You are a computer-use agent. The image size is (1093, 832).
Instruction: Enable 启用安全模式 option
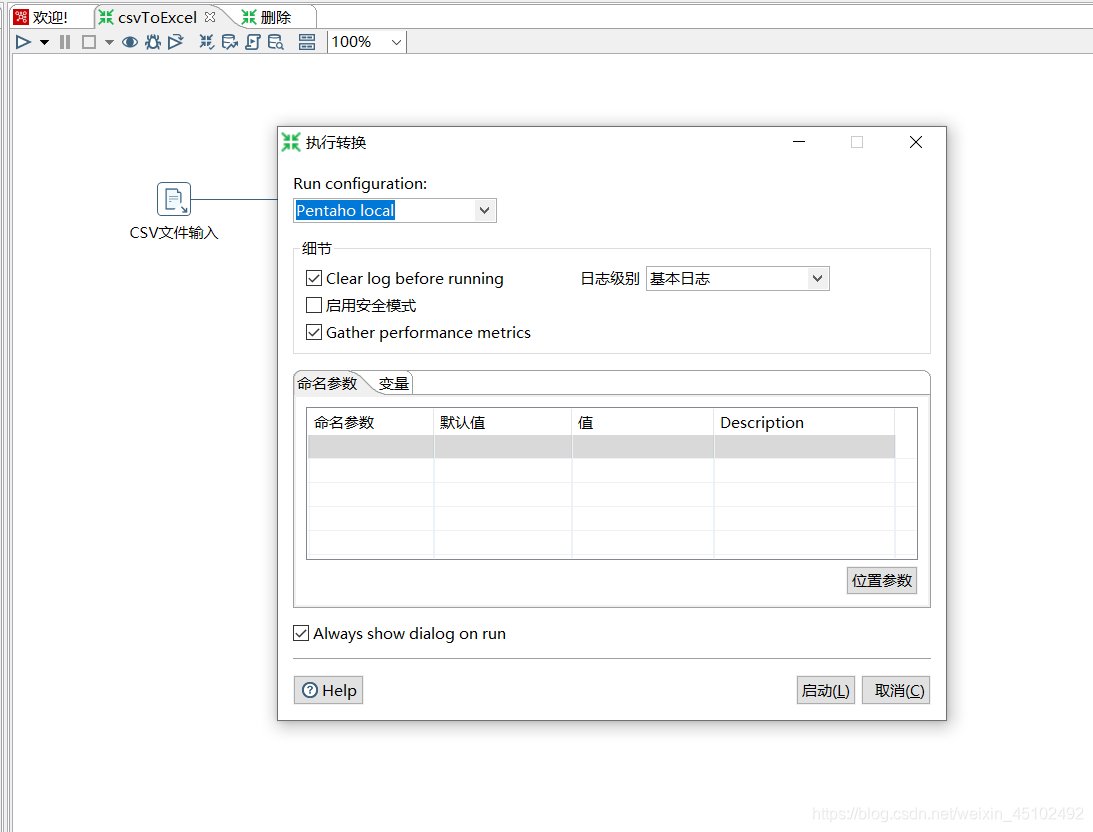click(314, 305)
